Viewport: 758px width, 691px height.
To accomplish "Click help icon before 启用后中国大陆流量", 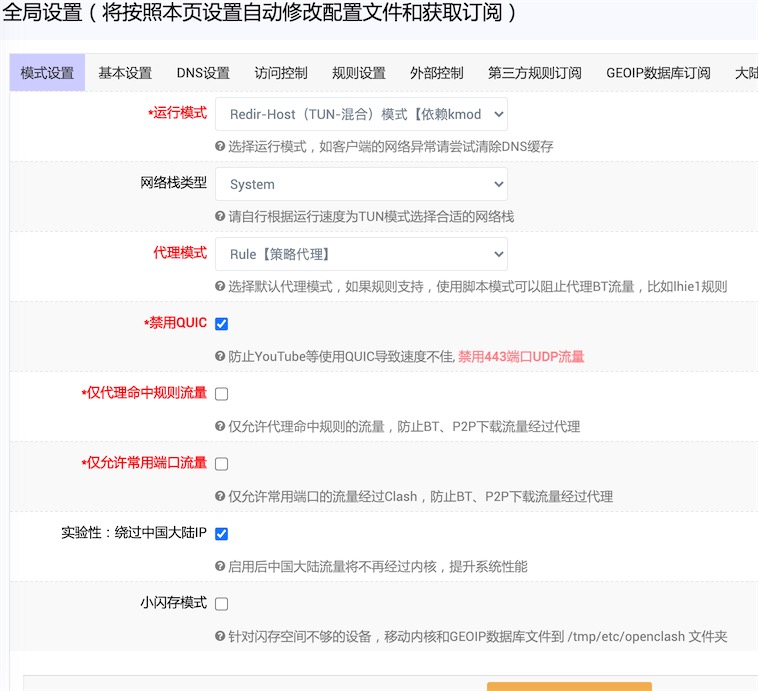I will coord(220,566).
